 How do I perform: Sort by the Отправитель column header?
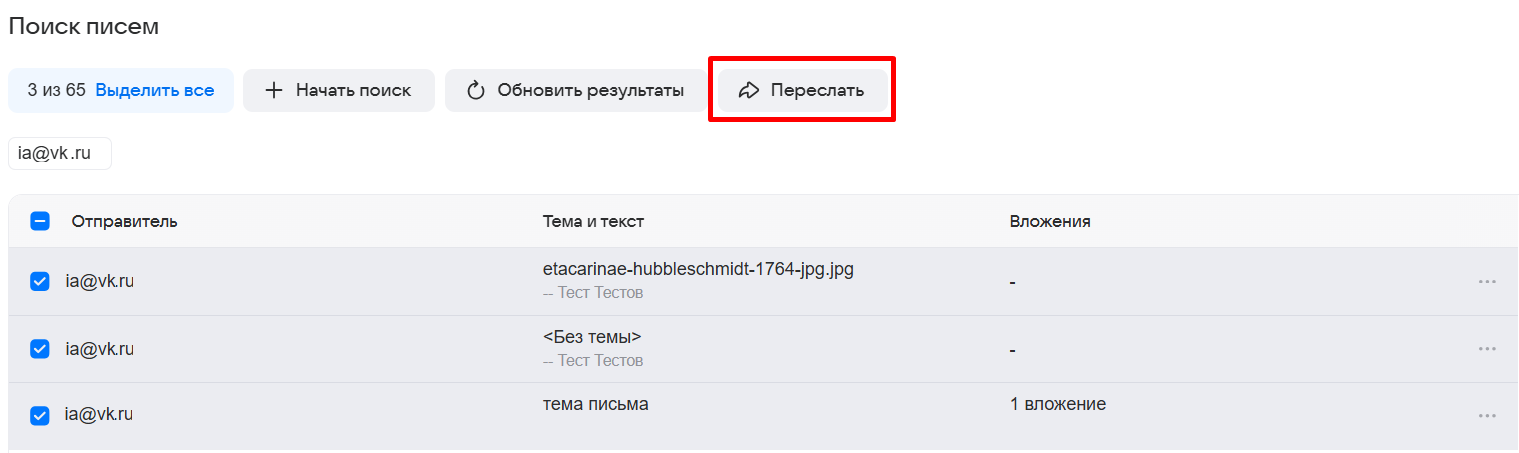pyautogui.click(x=124, y=221)
